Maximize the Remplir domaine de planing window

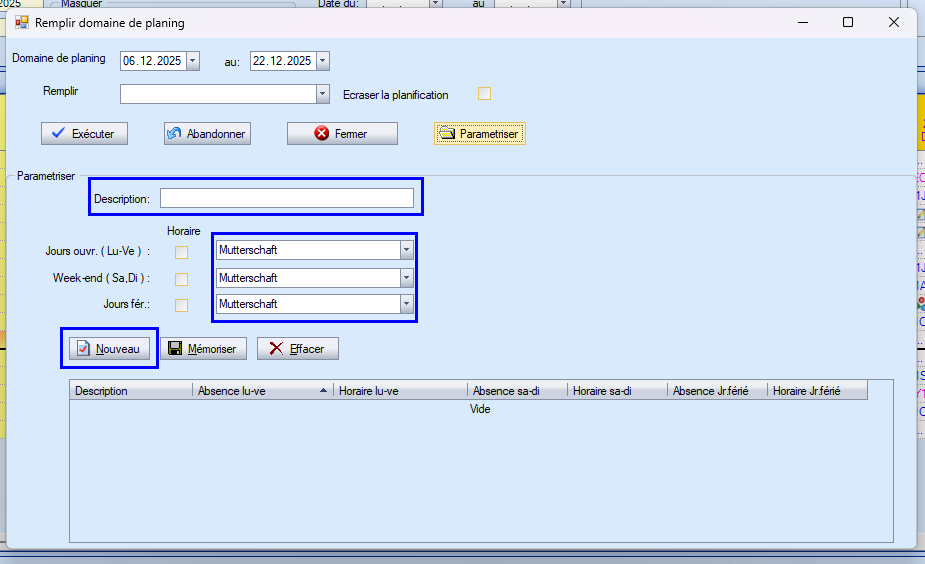pyautogui.click(x=848, y=22)
